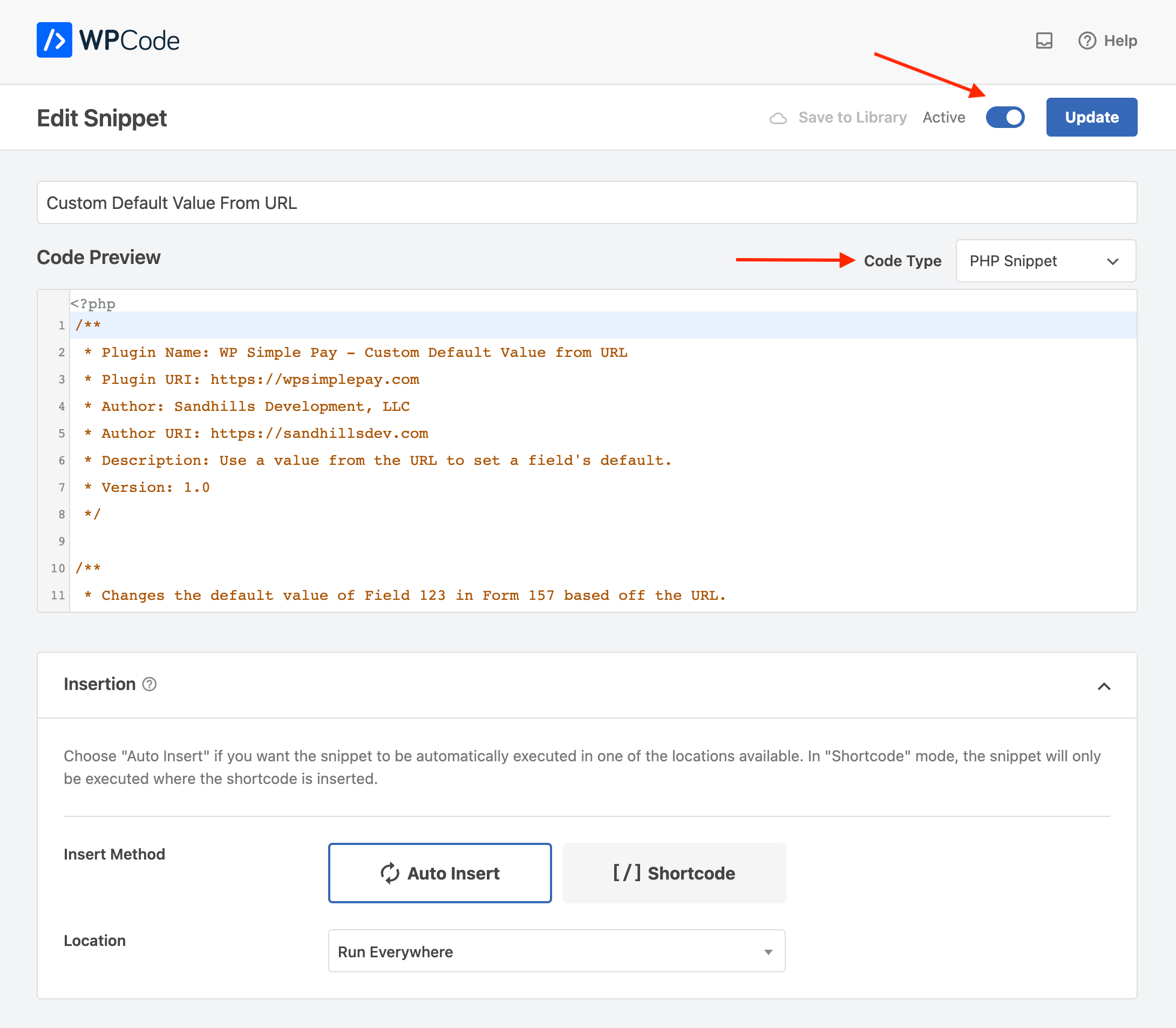Image resolution: width=1176 pixels, height=1028 pixels.
Task: Click the dropdown chevron on Code Type selector
Action: tap(1112, 261)
